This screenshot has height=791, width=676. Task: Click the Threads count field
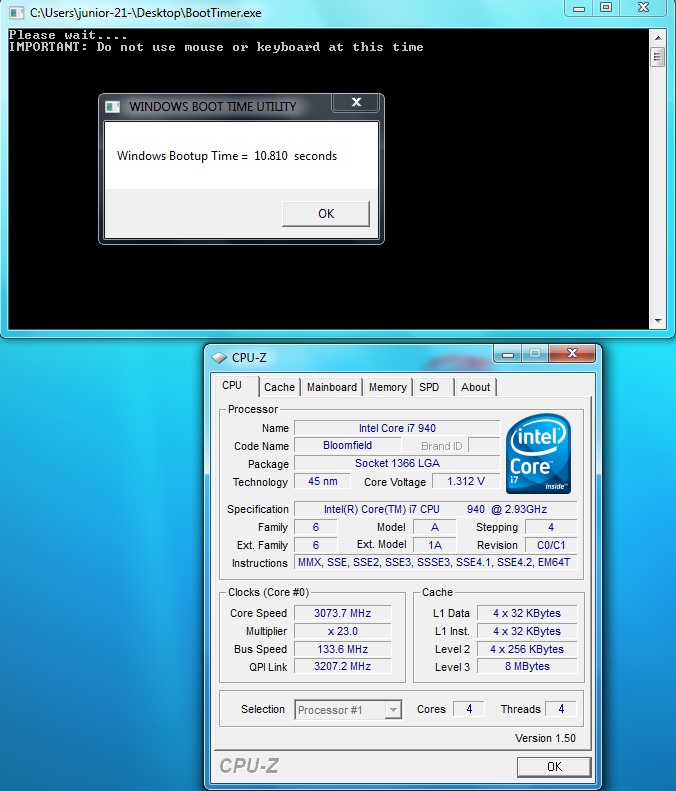point(561,709)
